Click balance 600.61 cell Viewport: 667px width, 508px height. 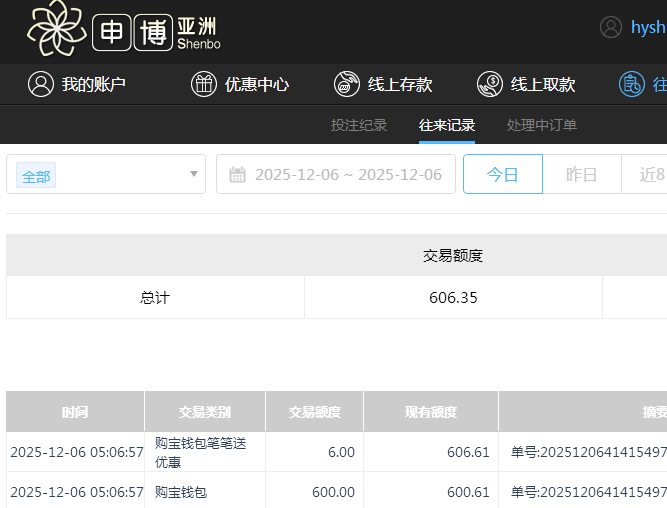(x=431, y=492)
